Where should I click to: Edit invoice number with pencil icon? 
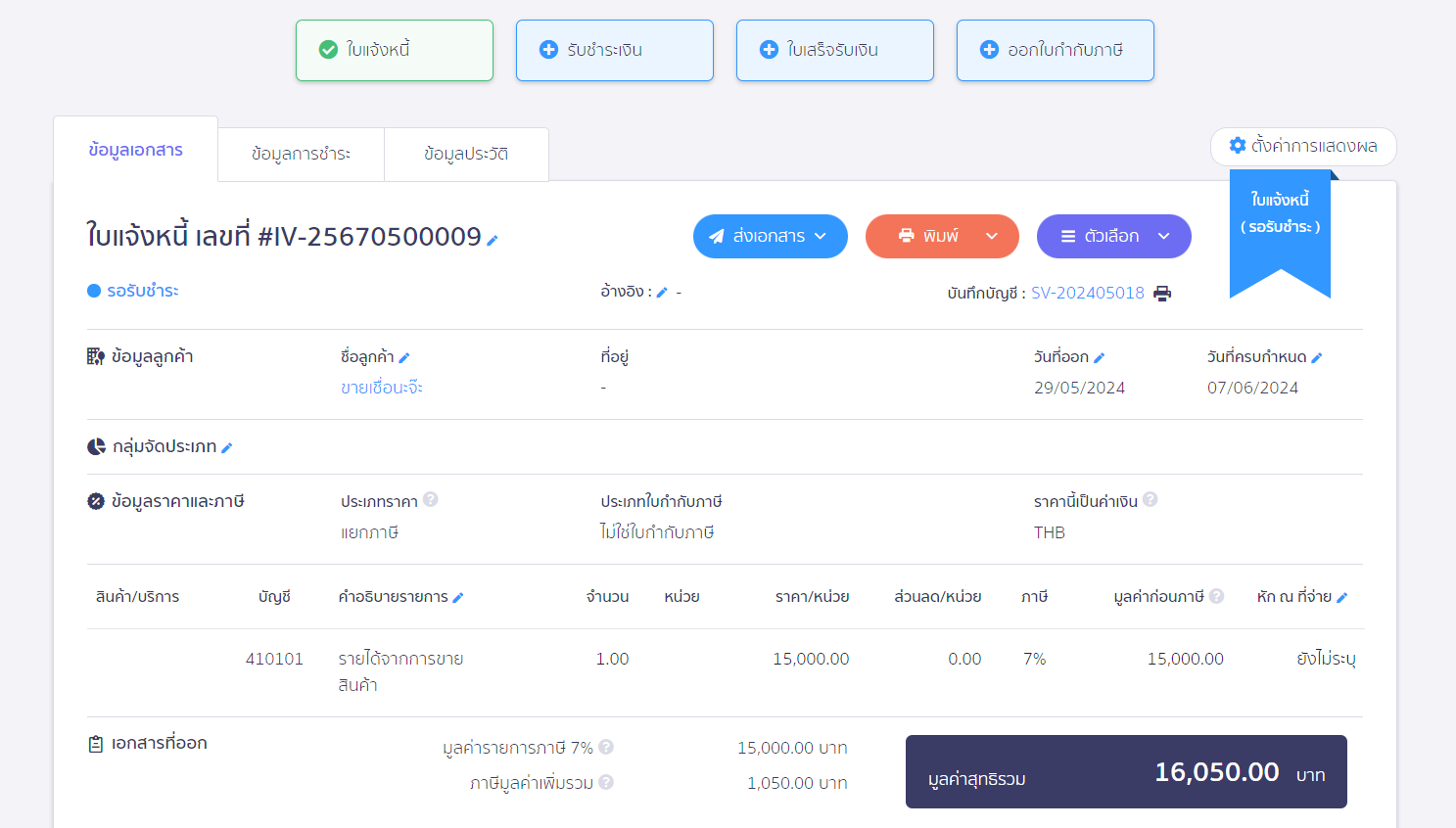tap(493, 240)
